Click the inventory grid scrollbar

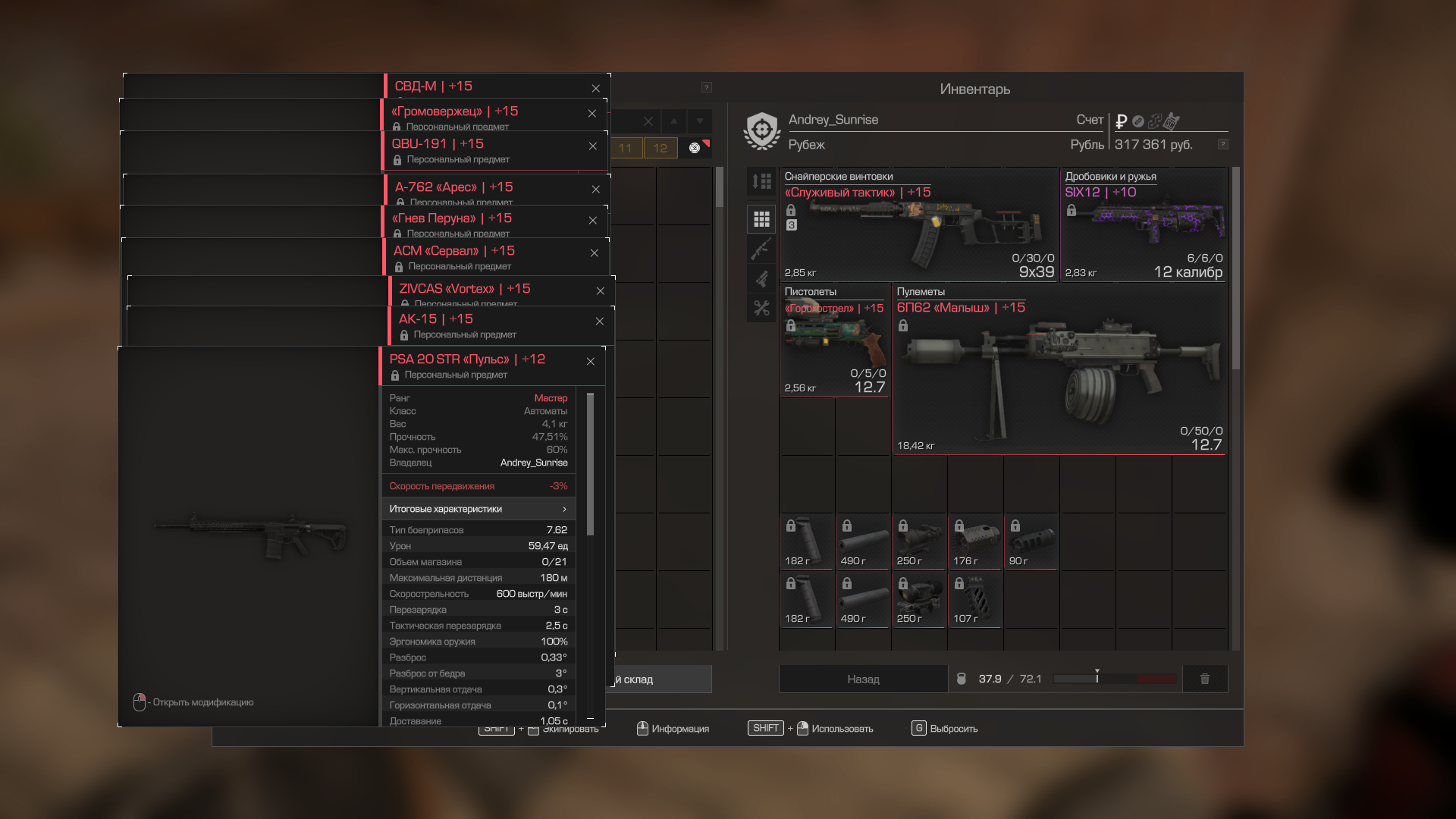pyautogui.click(x=1235, y=268)
